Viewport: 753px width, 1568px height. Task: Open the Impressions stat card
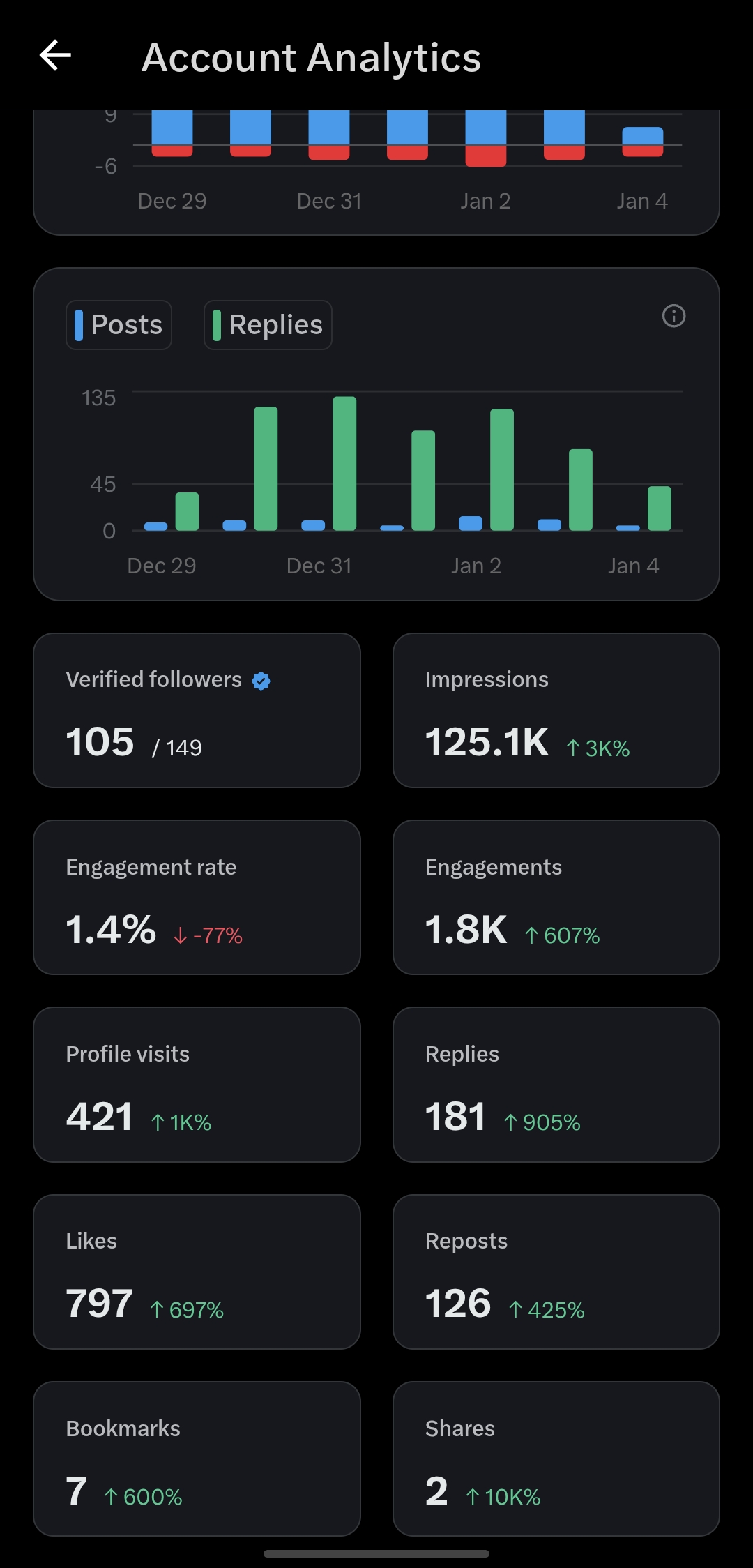pyautogui.click(x=556, y=710)
